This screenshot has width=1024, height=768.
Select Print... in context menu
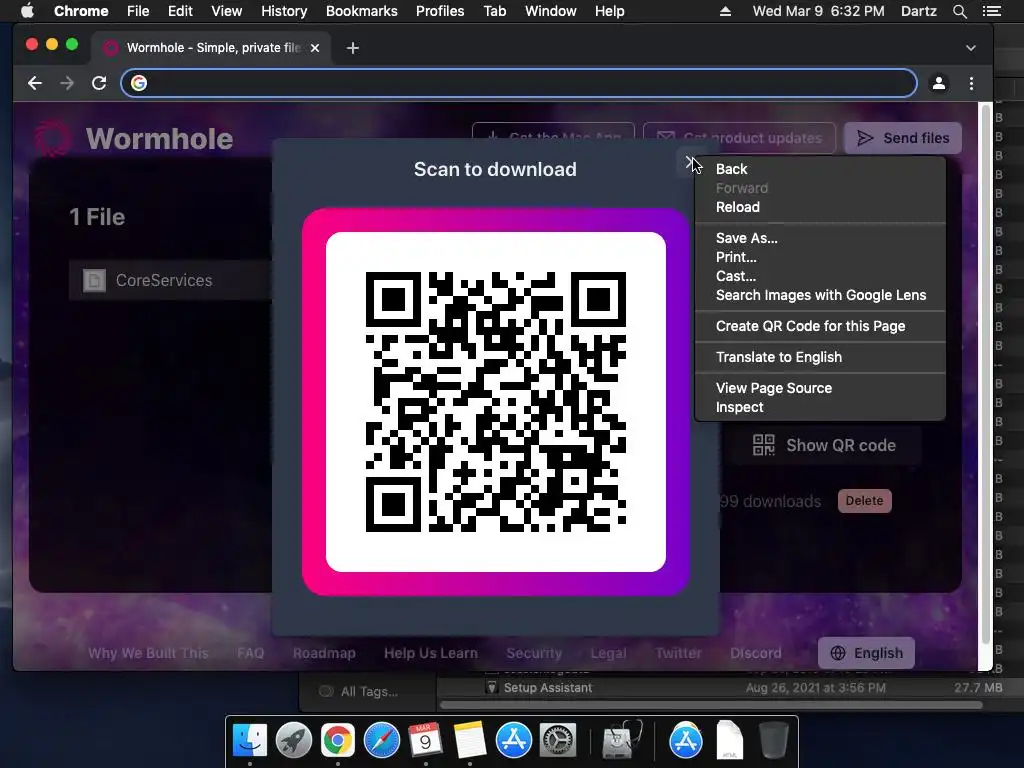(x=820, y=257)
